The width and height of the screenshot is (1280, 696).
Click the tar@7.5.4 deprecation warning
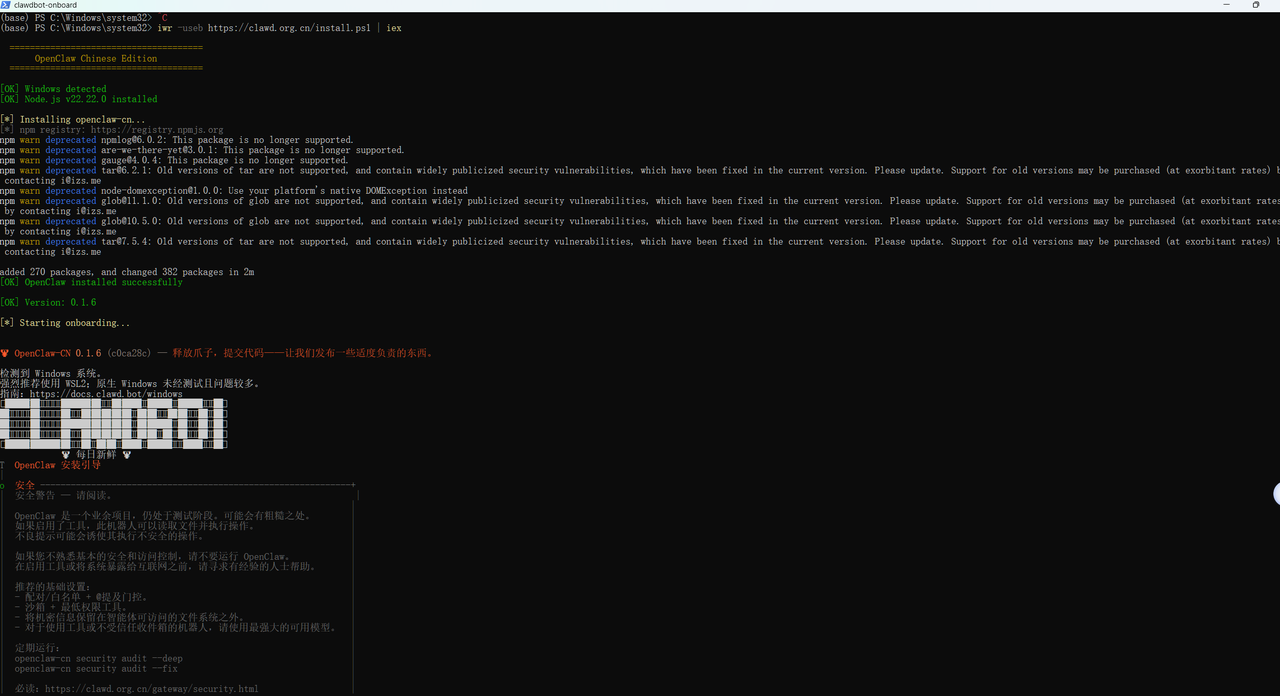[x=640, y=246]
